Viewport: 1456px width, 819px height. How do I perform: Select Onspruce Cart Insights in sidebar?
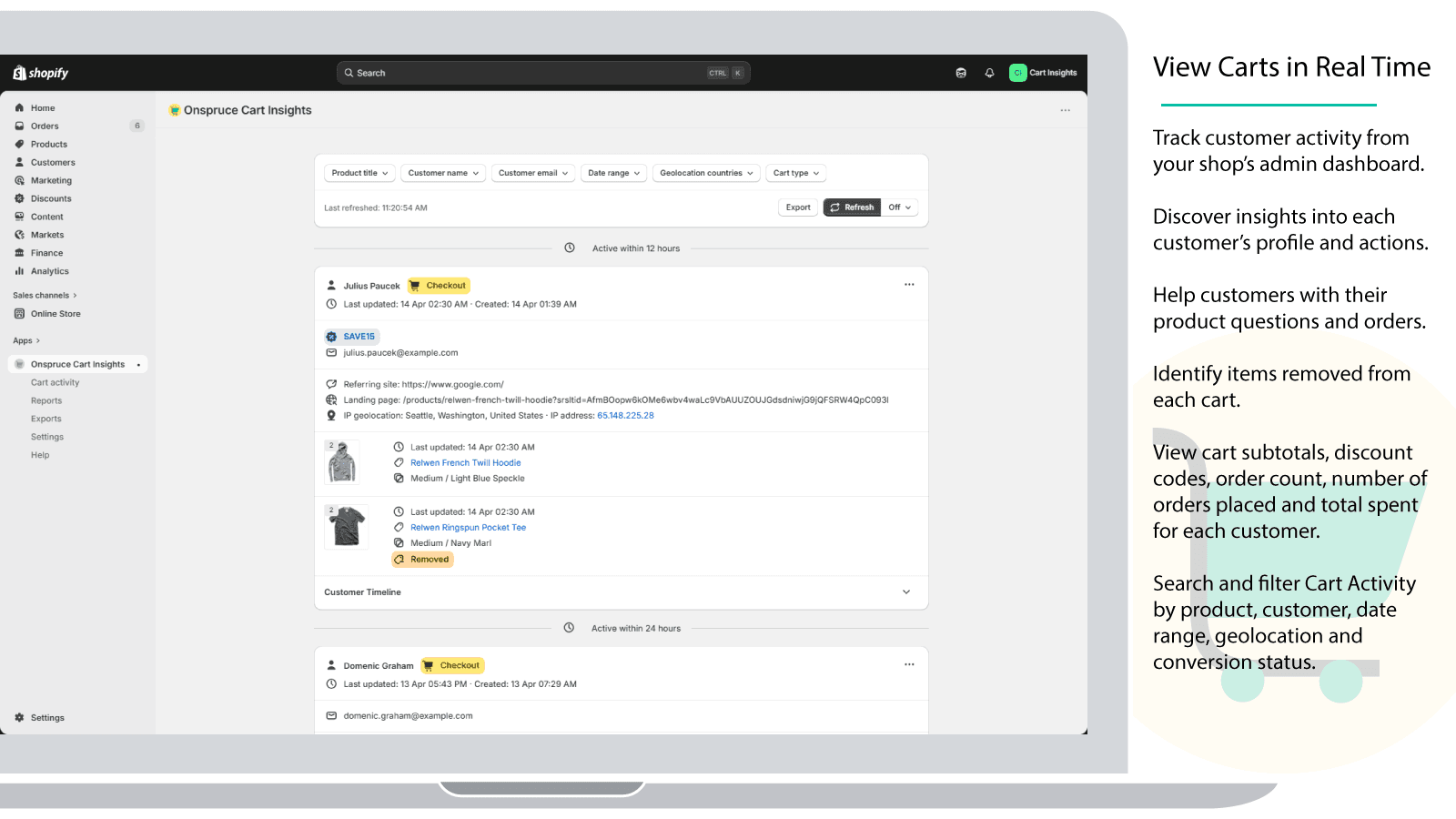coord(77,365)
